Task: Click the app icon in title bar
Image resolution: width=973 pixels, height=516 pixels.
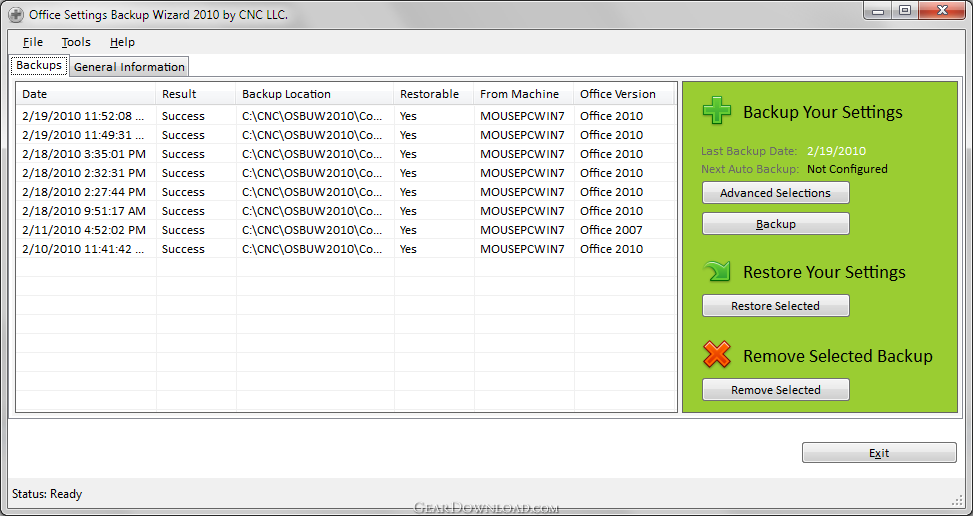Action: pyautogui.click(x=16, y=14)
